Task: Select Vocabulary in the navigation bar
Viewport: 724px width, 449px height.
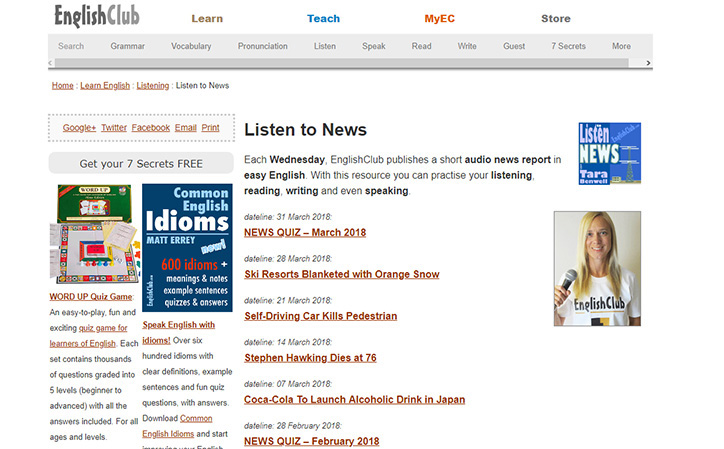Action: (x=191, y=46)
